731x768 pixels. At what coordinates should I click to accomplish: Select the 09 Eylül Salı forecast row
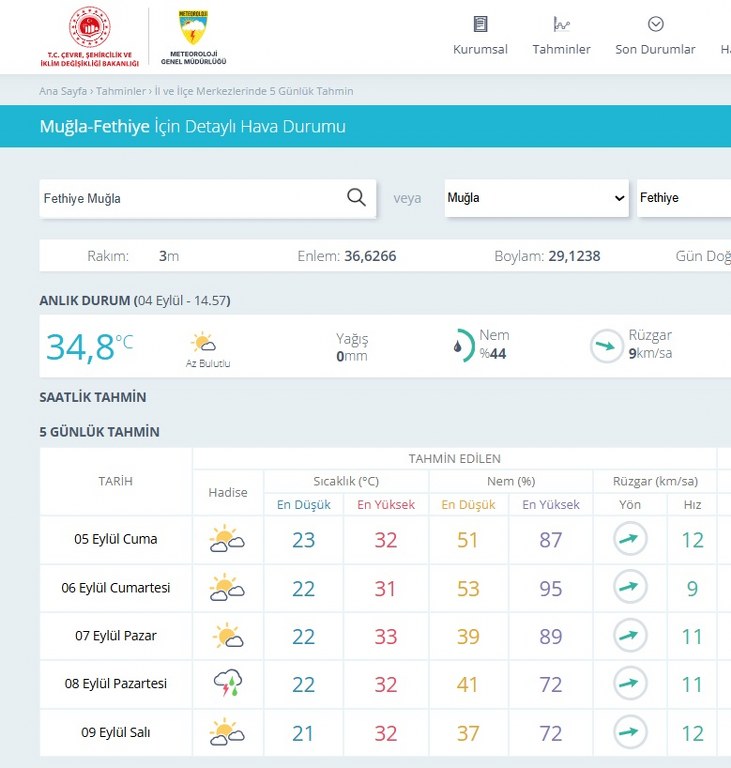click(x=116, y=733)
